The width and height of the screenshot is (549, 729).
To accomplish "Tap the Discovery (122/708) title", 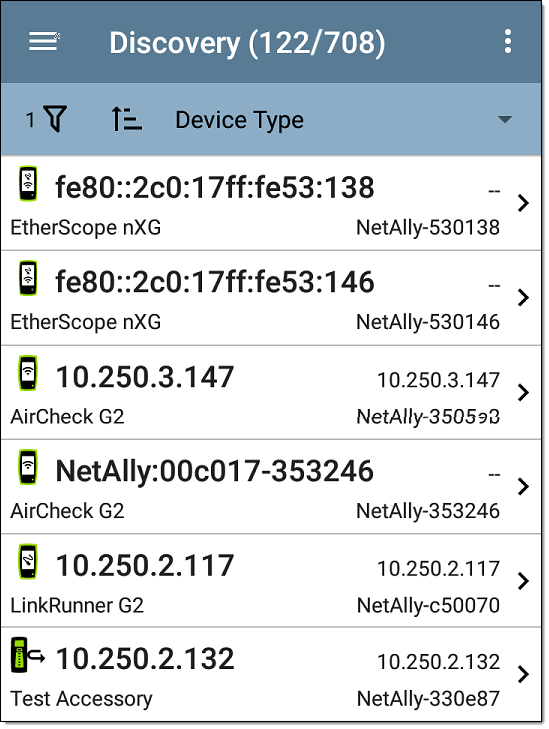I will (x=247, y=43).
